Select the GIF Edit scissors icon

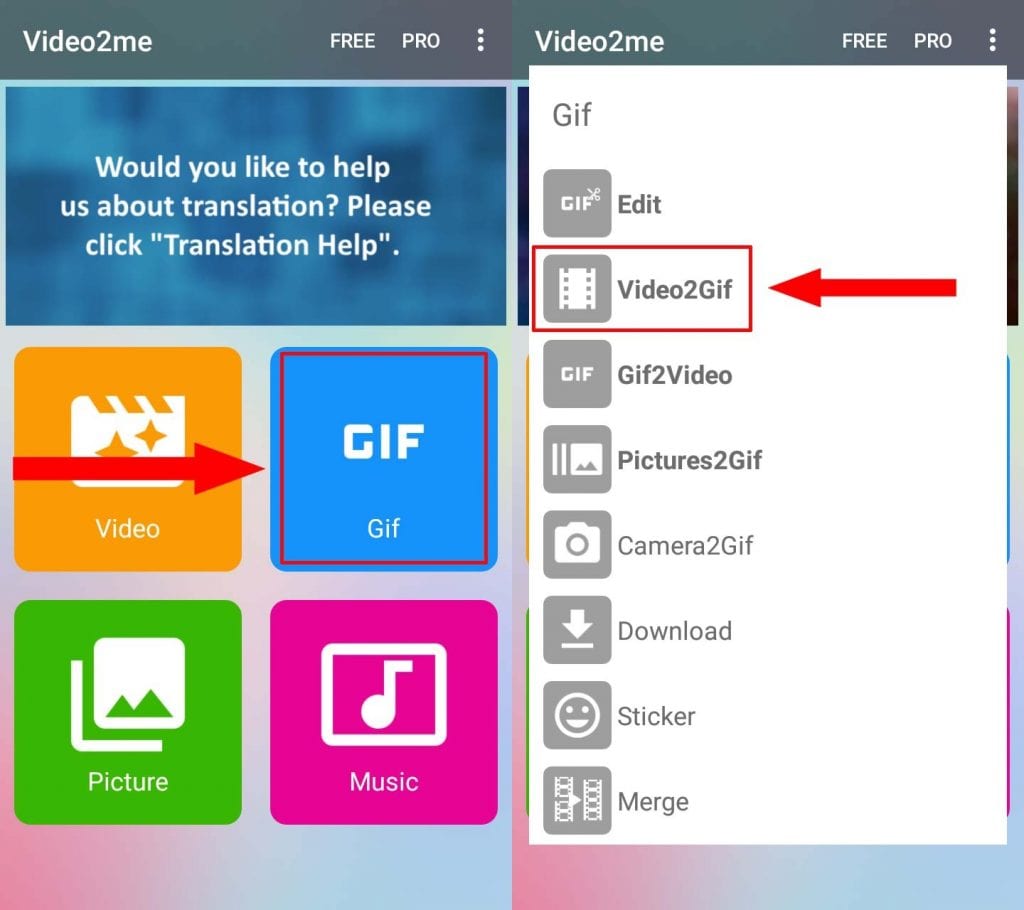577,203
